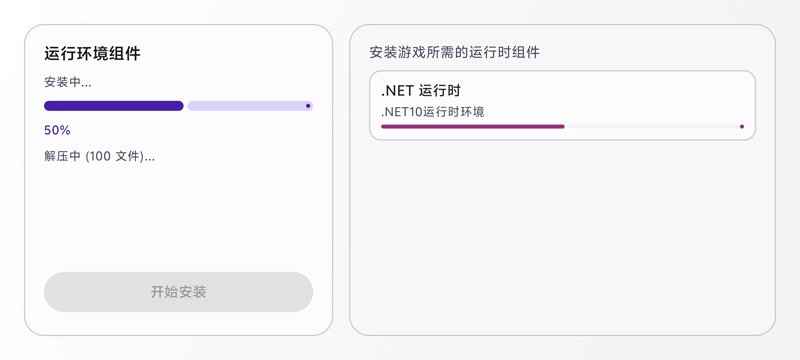Click the 解压中 extraction status message
This screenshot has width=800, height=360.
click(x=99, y=156)
